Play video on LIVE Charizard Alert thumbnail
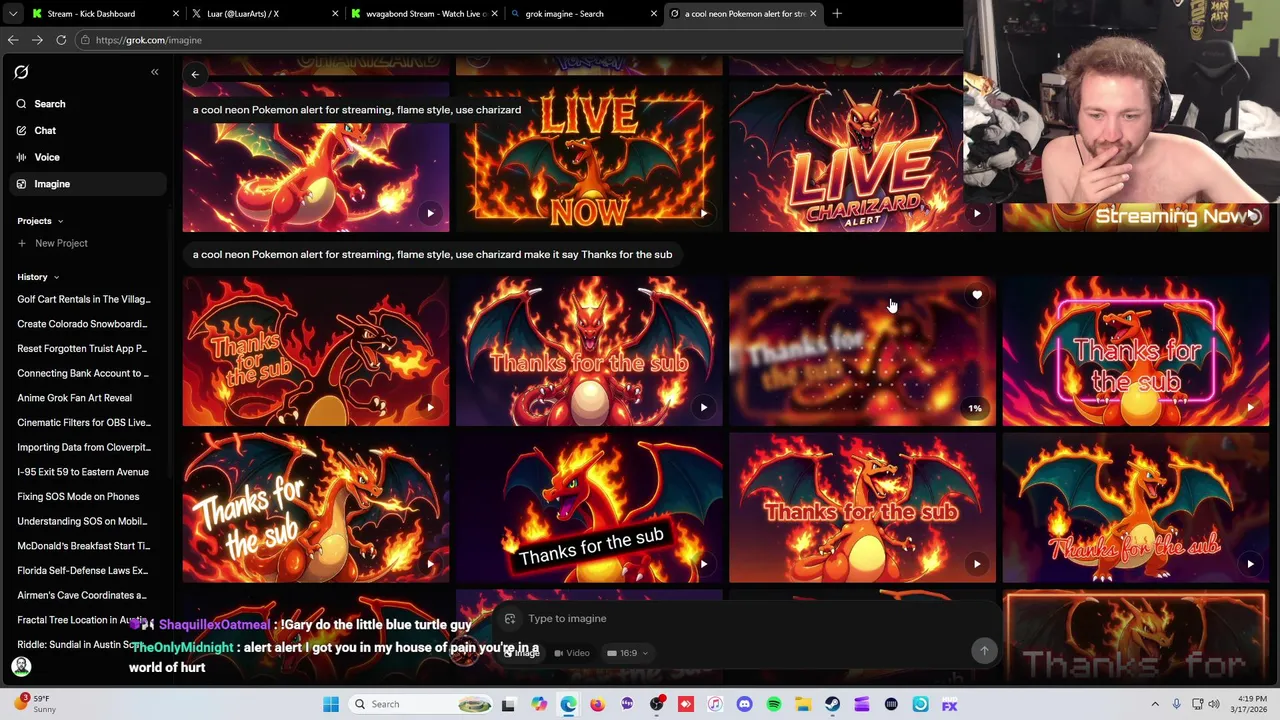The width and height of the screenshot is (1280, 720). pos(977,213)
